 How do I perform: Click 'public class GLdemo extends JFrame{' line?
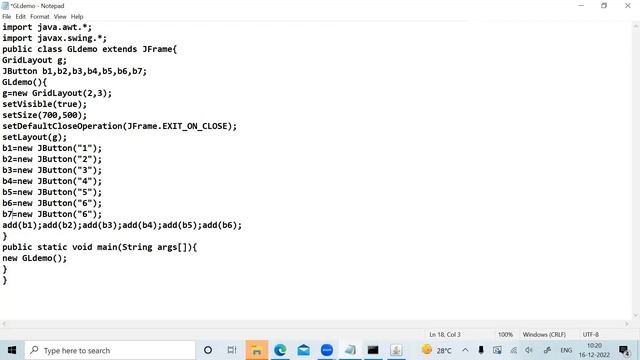coord(89,49)
